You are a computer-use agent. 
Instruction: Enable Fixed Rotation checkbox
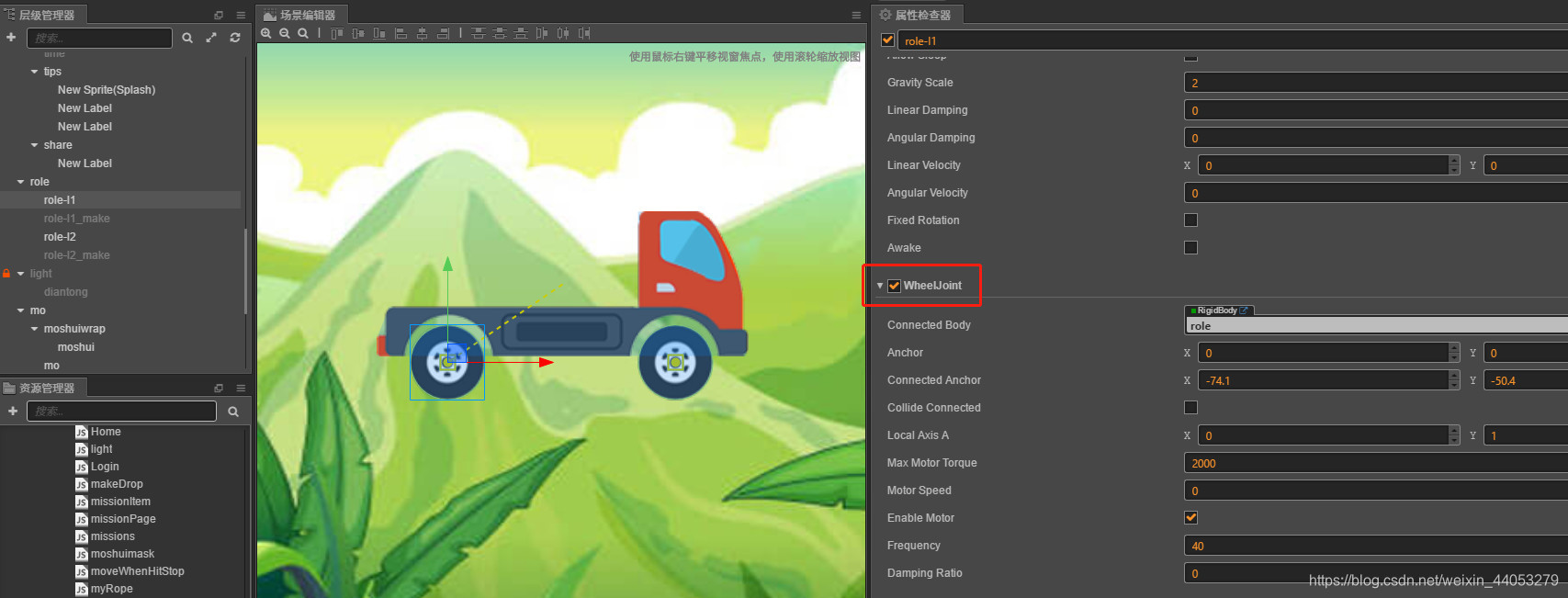click(1191, 220)
